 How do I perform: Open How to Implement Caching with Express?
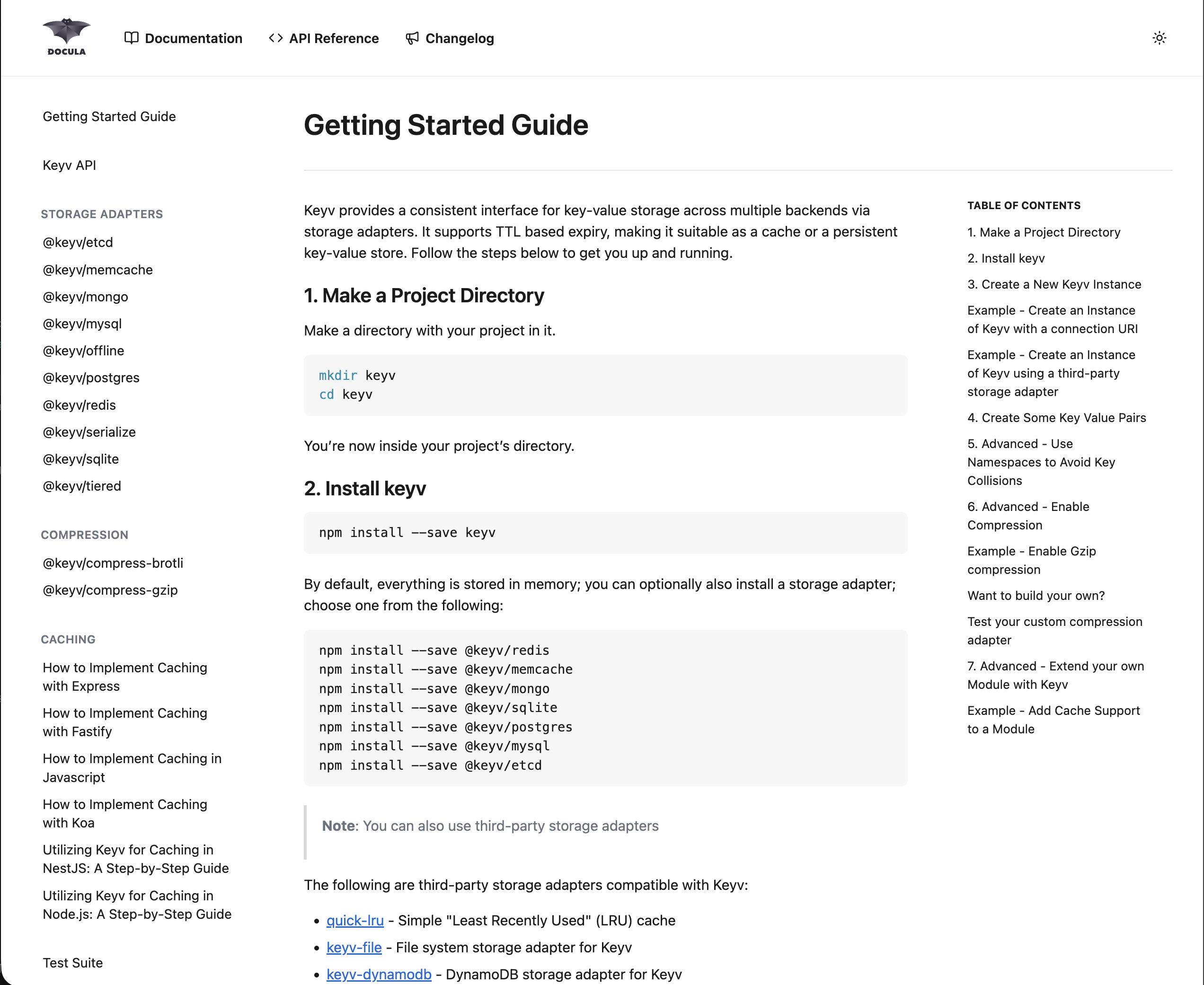click(x=125, y=677)
